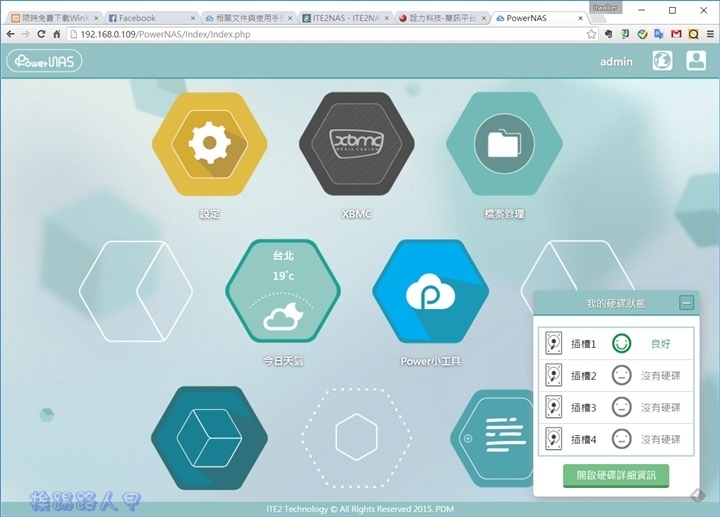Click the user profile icon beside admin
This screenshot has height=517, width=720.
(696, 61)
